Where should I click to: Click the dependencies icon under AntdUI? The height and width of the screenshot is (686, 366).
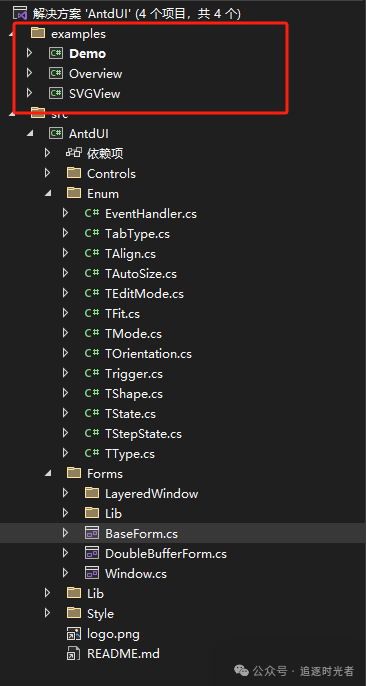tap(73, 153)
